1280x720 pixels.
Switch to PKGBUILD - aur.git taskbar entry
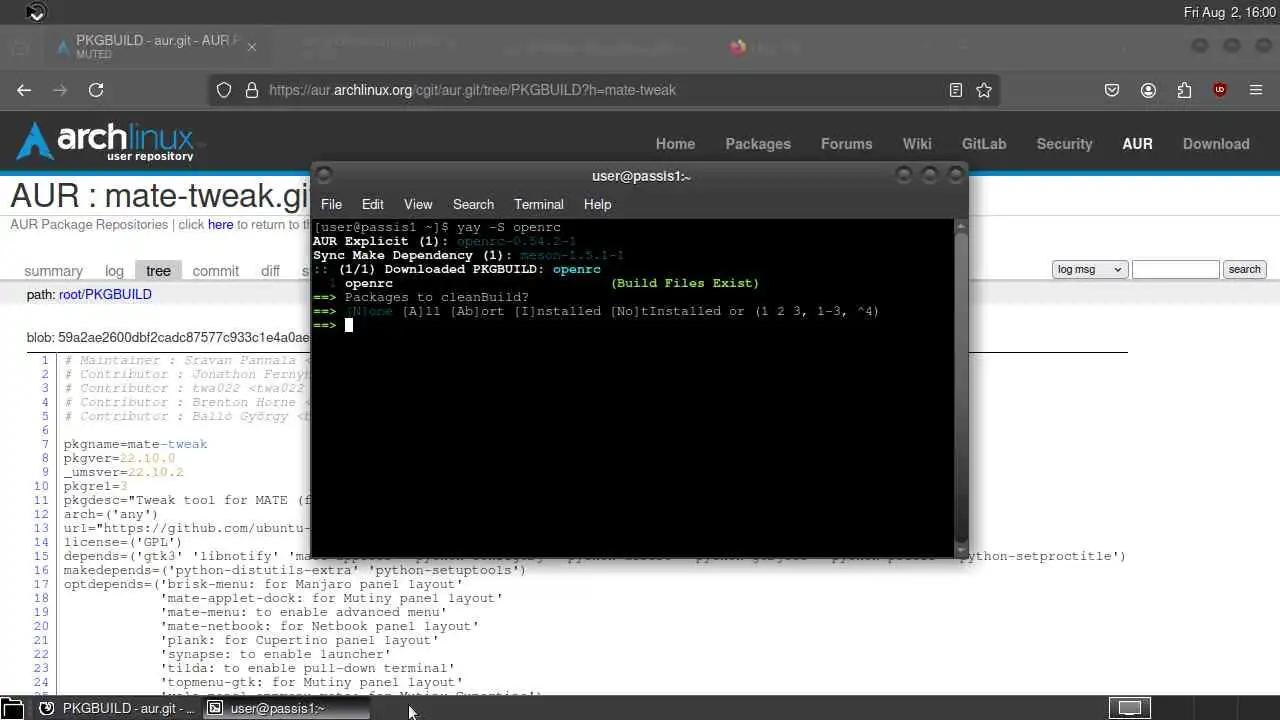click(x=117, y=708)
